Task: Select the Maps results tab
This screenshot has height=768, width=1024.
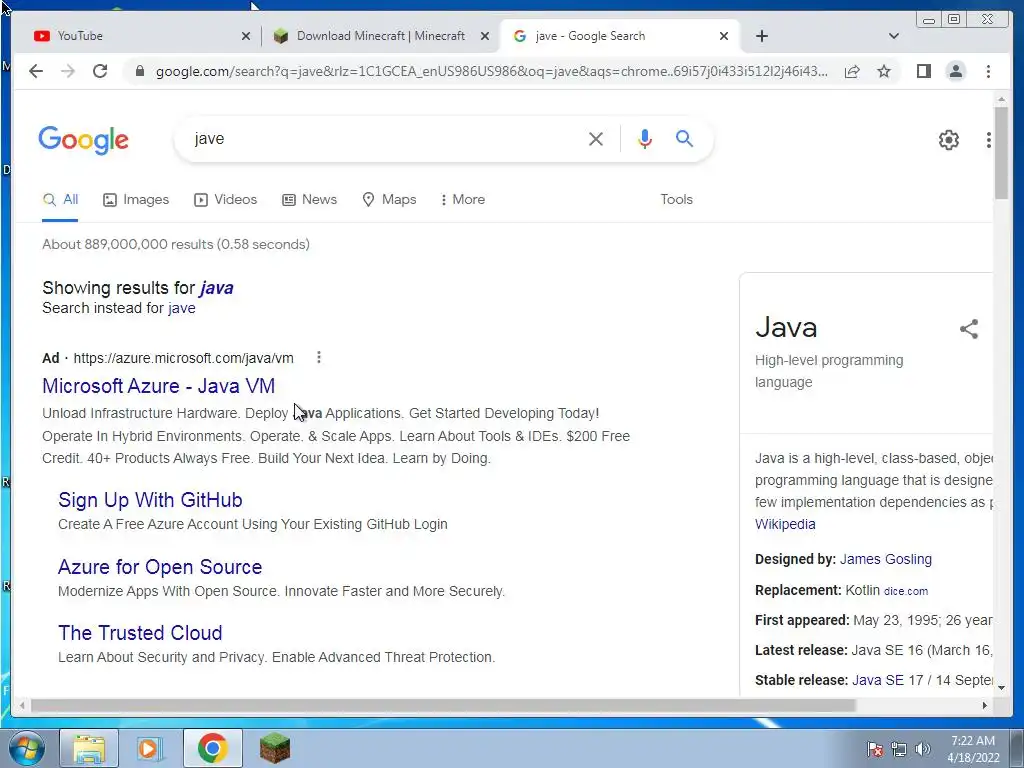Action: pyautogui.click(x=389, y=199)
